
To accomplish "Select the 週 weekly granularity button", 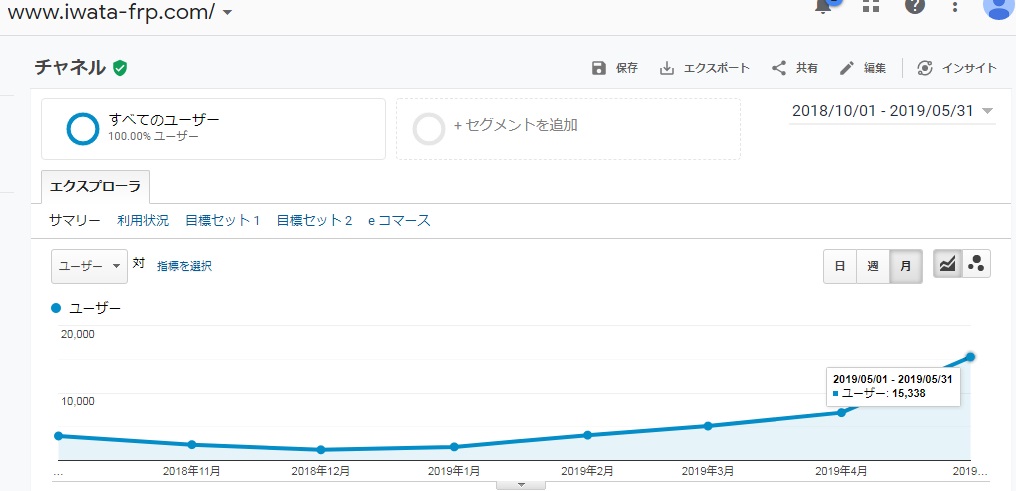I will 873,266.
